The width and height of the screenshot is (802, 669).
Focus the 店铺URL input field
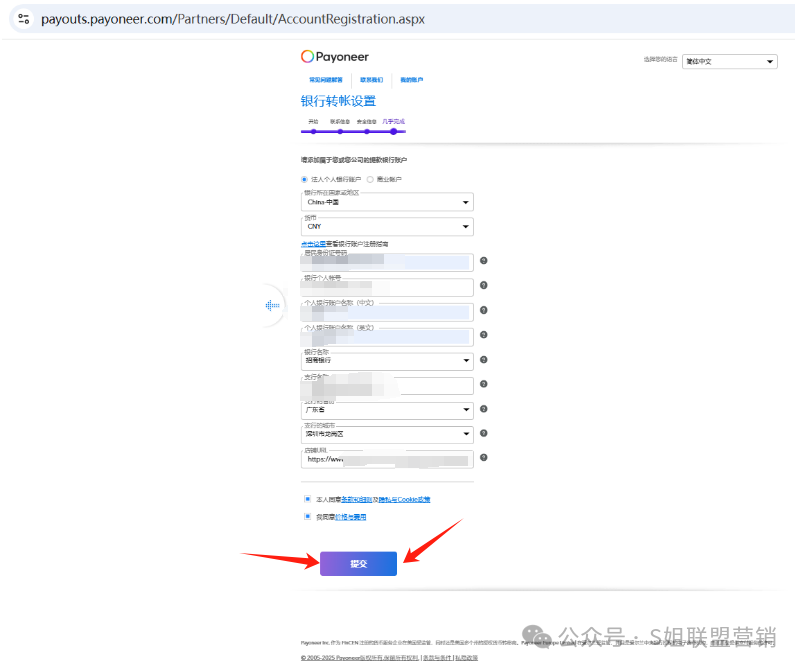pyautogui.click(x=387, y=459)
